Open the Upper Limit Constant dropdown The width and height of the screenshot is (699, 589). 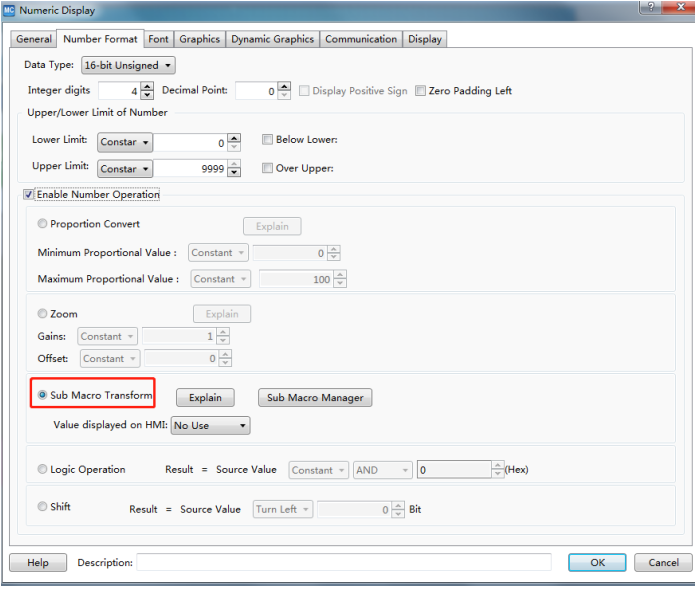[125, 169]
